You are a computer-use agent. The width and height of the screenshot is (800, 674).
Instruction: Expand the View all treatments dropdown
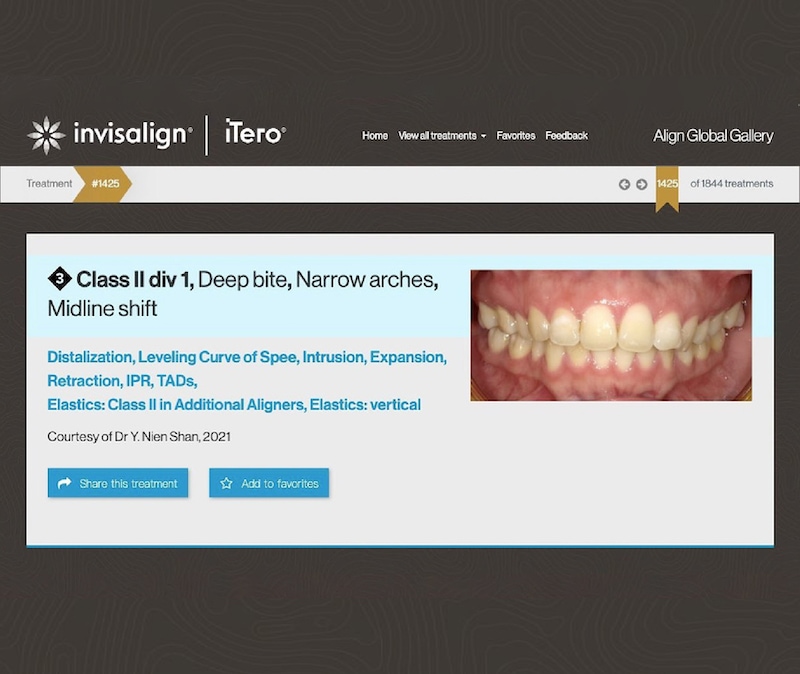tap(441, 136)
